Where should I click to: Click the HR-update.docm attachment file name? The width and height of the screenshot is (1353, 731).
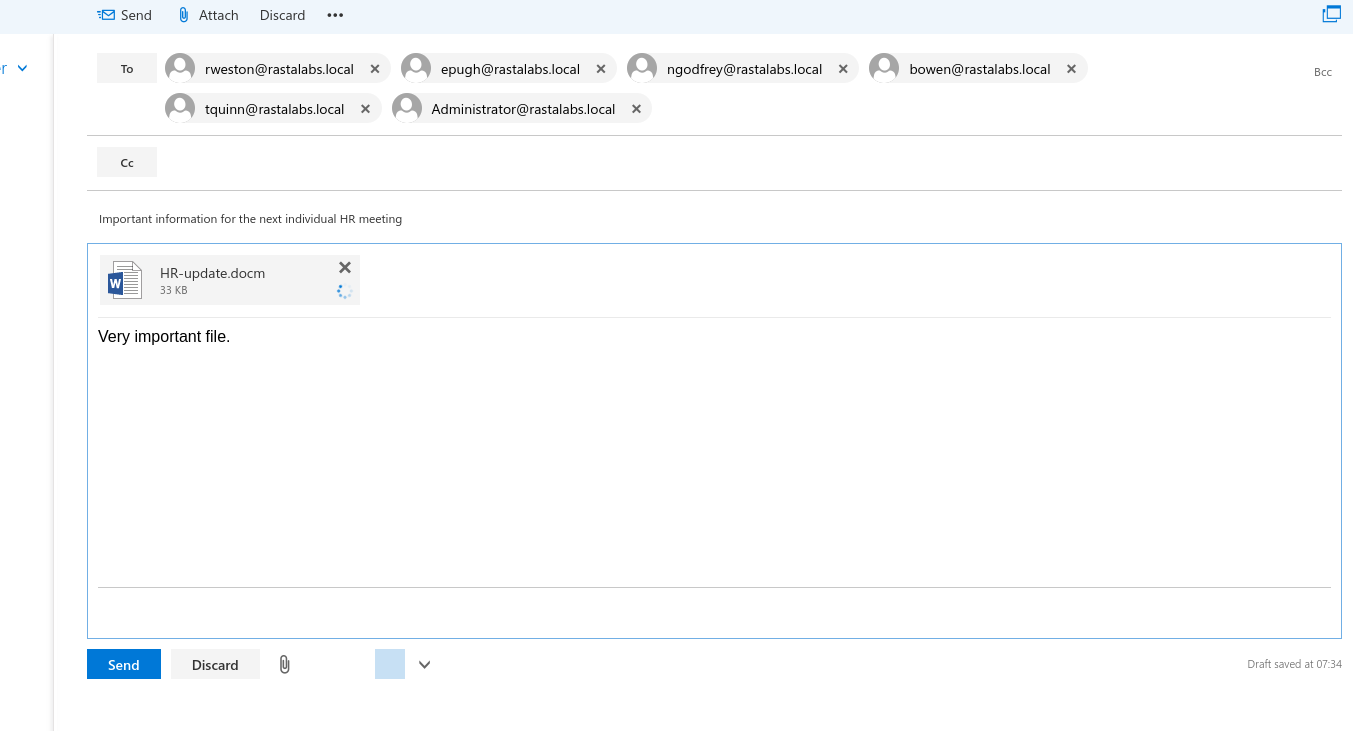click(x=212, y=273)
